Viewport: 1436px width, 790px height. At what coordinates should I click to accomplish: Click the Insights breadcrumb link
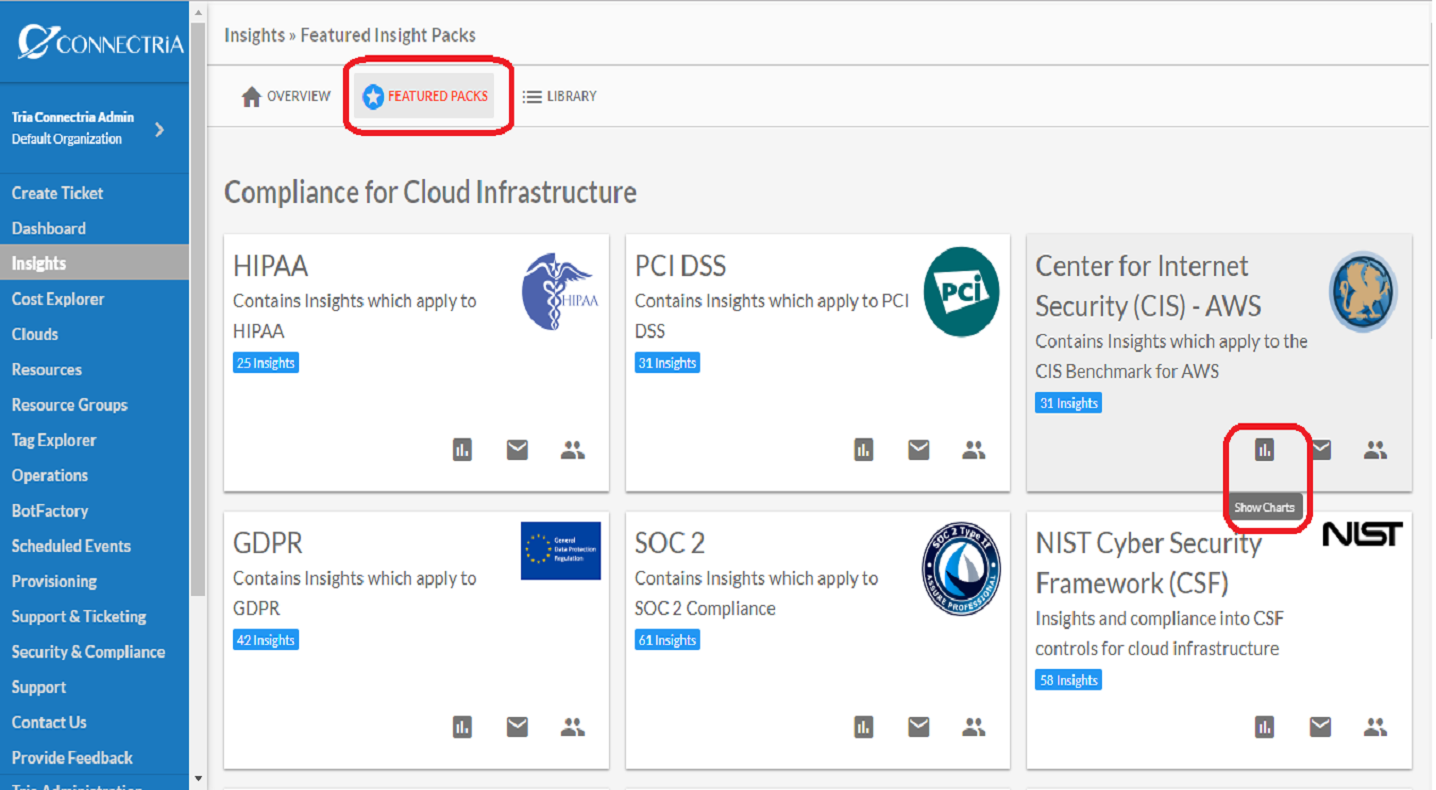pyautogui.click(x=254, y=35)
